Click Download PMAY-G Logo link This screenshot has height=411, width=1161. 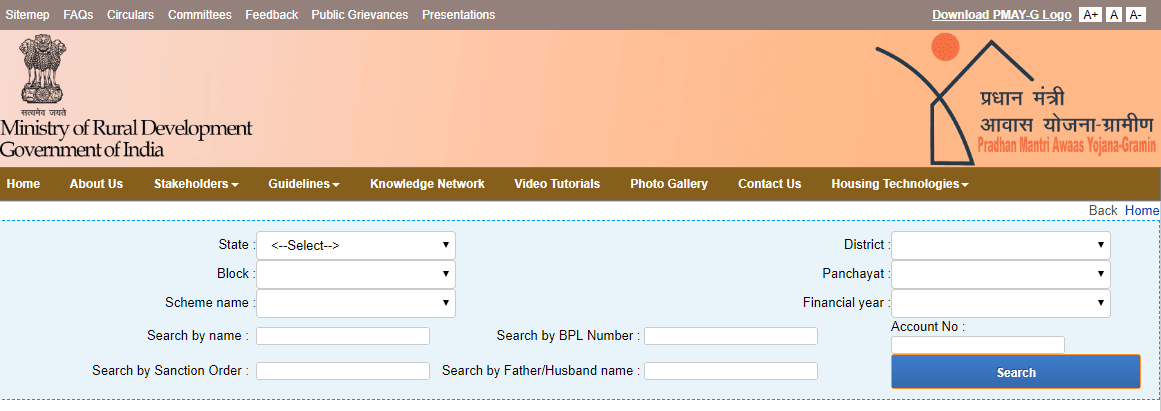point(1002,15)
